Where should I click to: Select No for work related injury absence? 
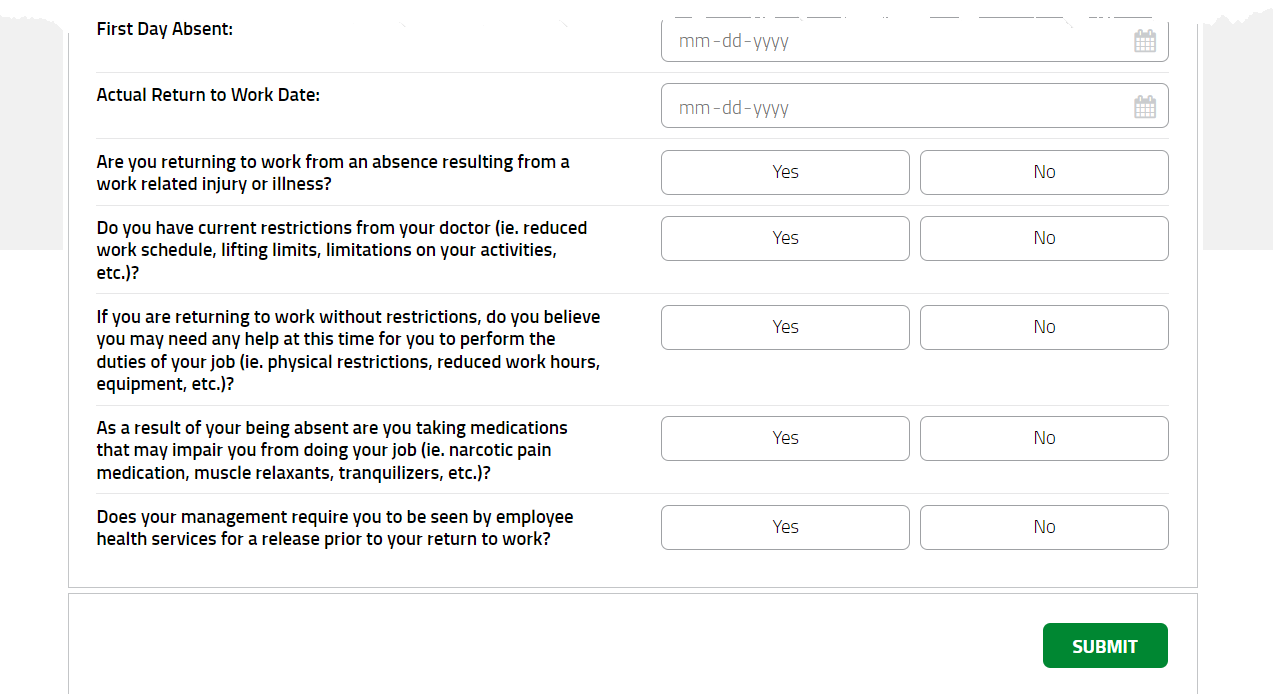(1044, 172)
